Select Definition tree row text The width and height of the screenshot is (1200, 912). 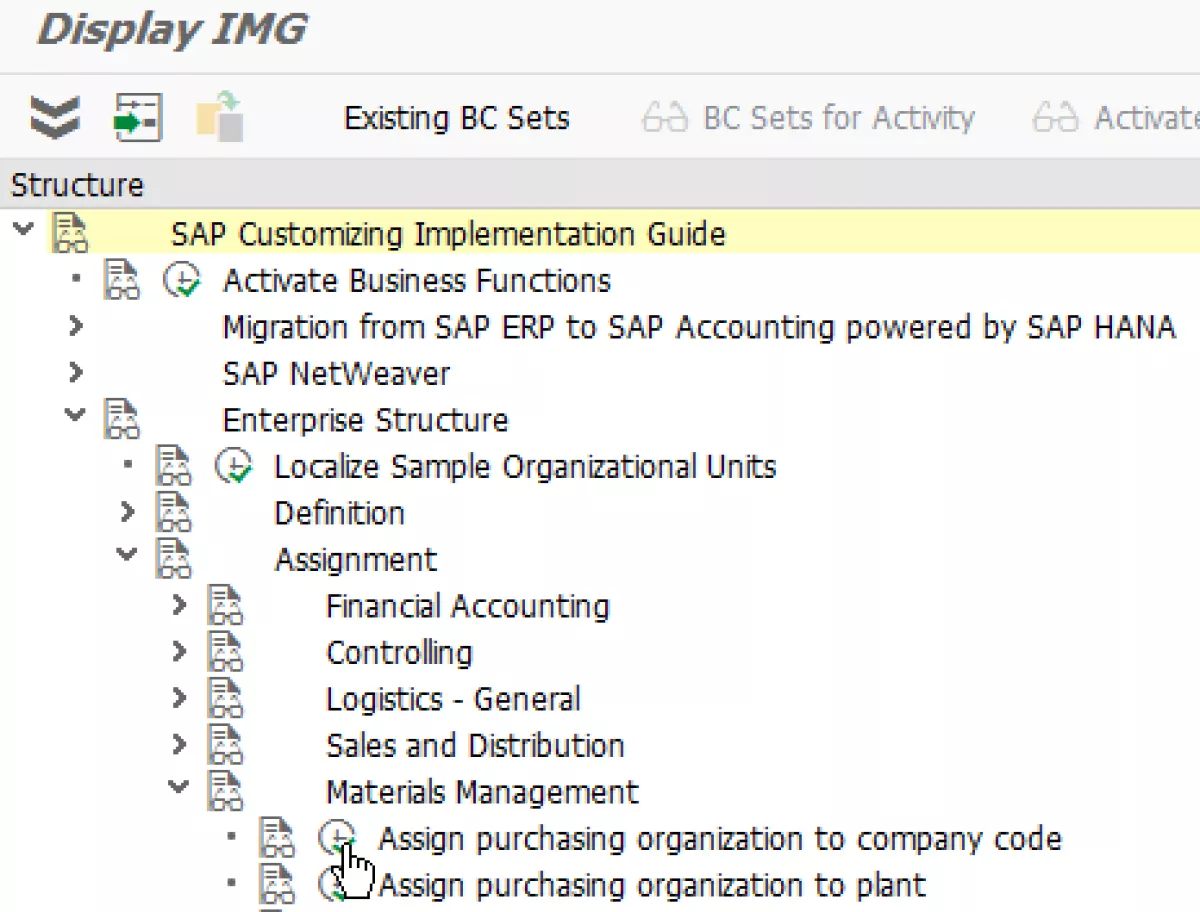340,513
